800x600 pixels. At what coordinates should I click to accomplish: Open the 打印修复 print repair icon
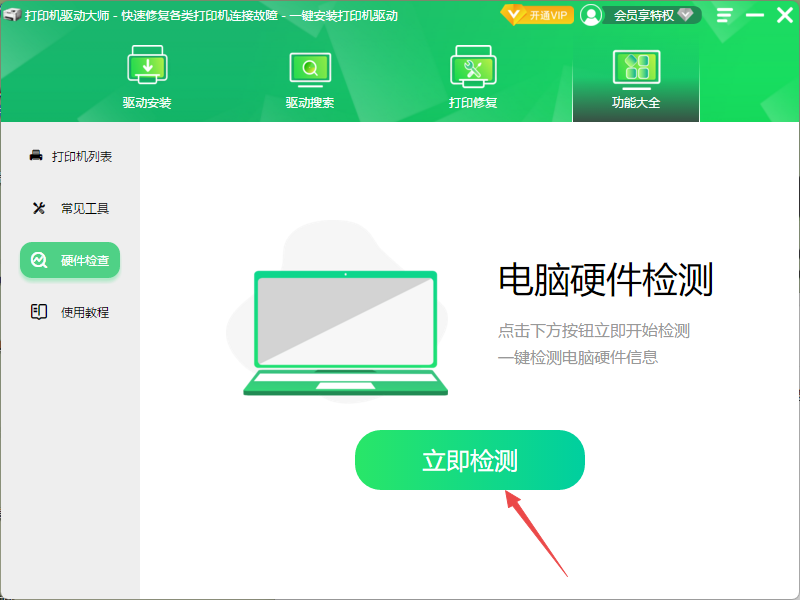pyautogui.click(x=471, y=66)
